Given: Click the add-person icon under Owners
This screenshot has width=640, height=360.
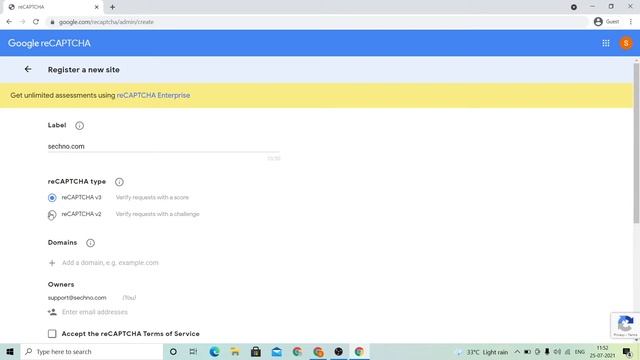Looking at the screenshot, I should (x=52, y=312).
